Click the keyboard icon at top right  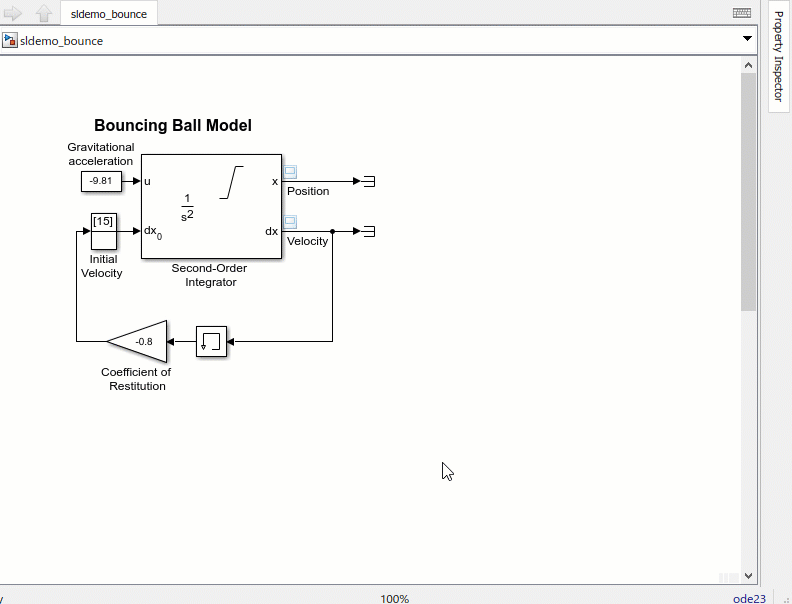742,13
